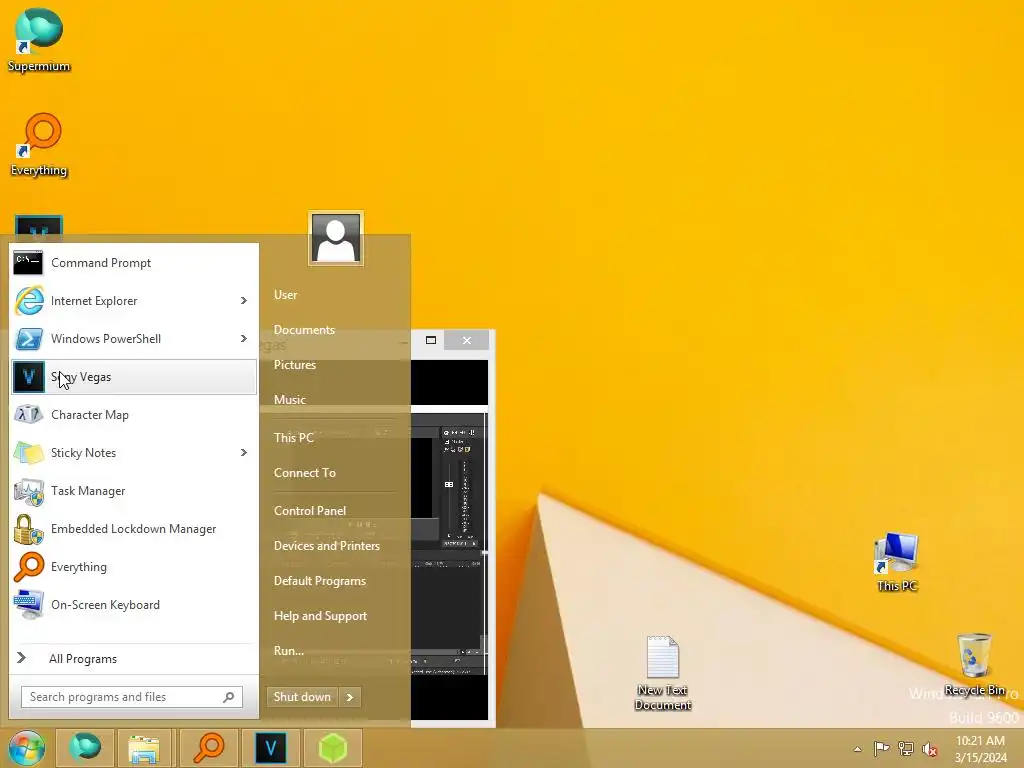Open the User folder link
The image size is (1024, 768).
(285, 295)
